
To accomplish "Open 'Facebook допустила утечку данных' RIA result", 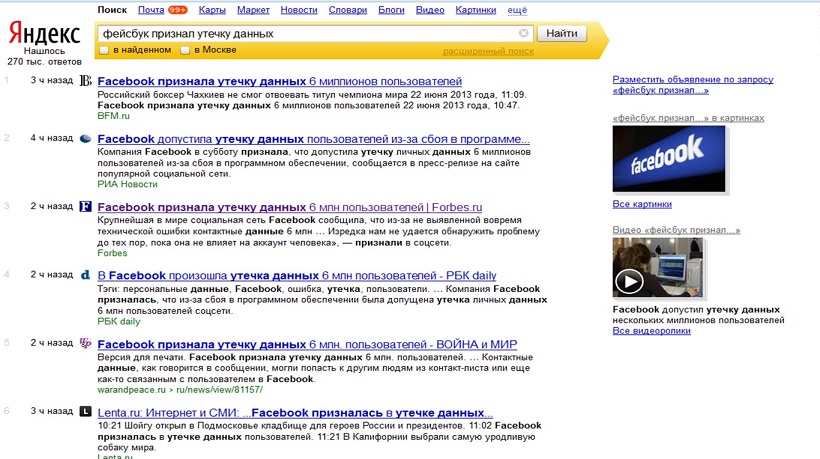I will 314,139.
